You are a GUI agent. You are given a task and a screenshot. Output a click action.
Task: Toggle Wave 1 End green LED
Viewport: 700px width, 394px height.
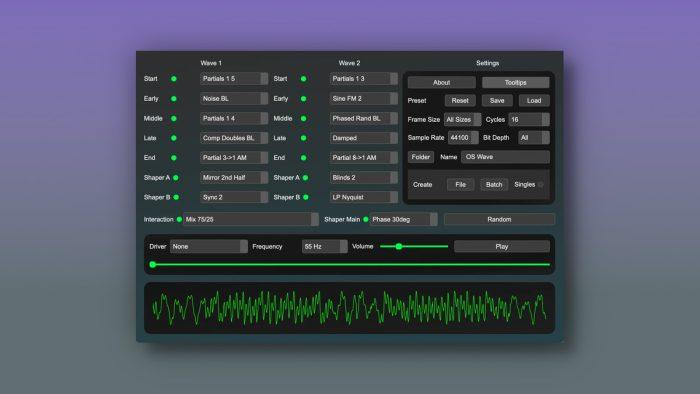174,158
